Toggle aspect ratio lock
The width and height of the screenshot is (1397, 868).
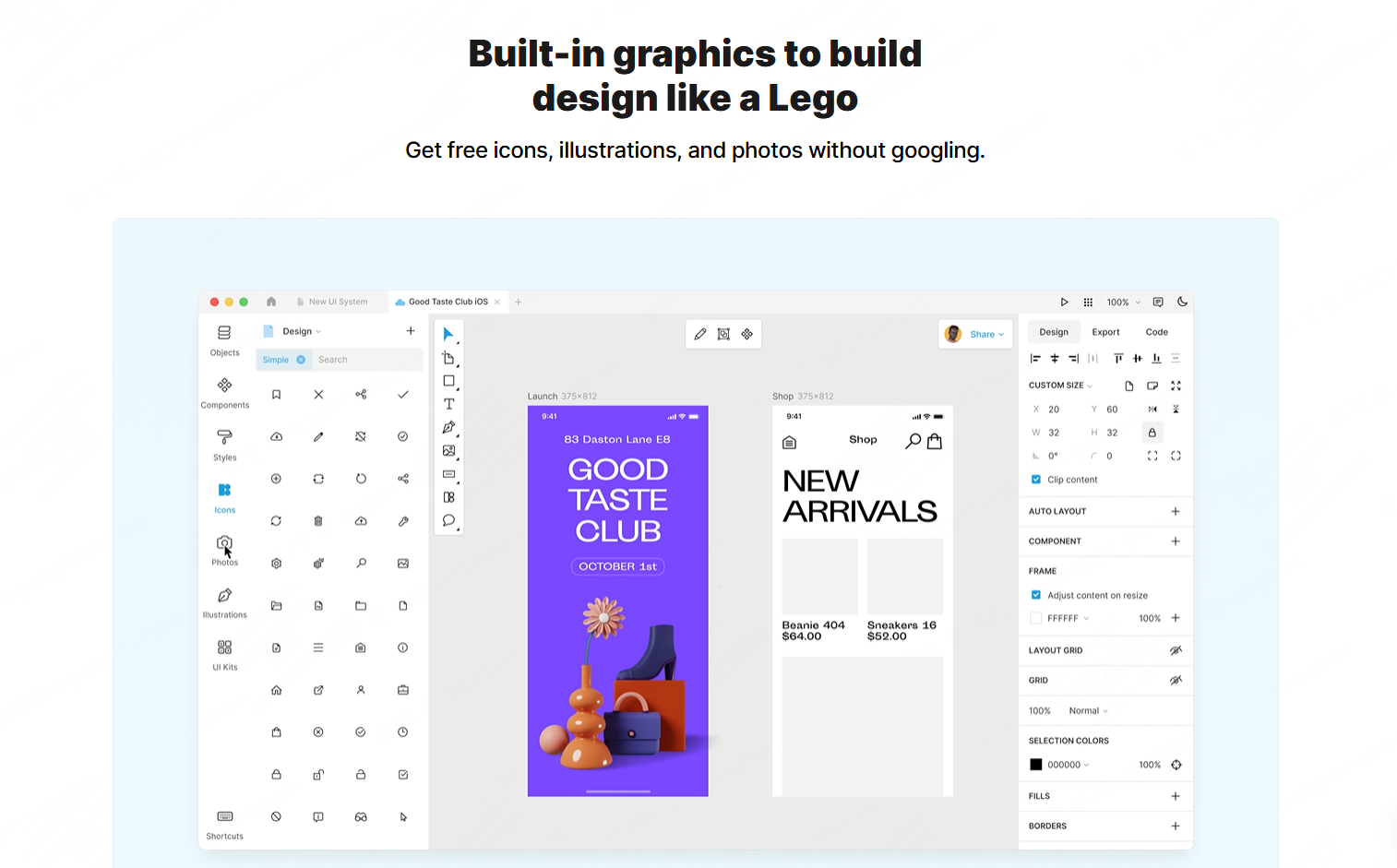coord(1152,433)
